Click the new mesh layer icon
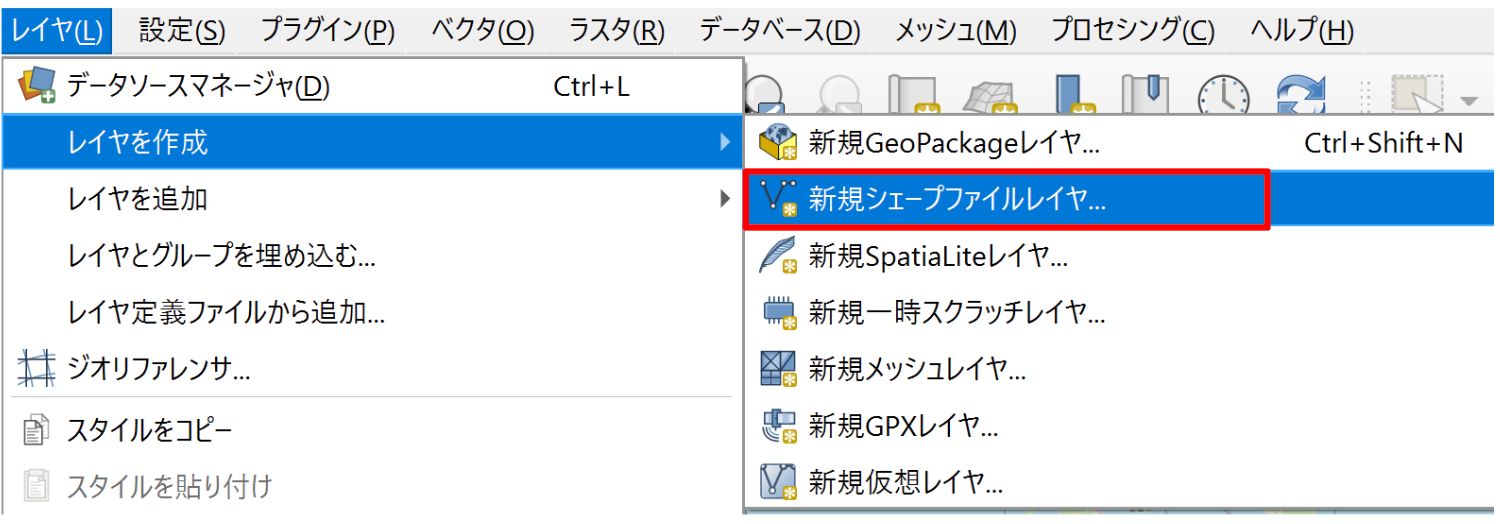The height and width of the screenshot is (524, 1500). point(777,370)
